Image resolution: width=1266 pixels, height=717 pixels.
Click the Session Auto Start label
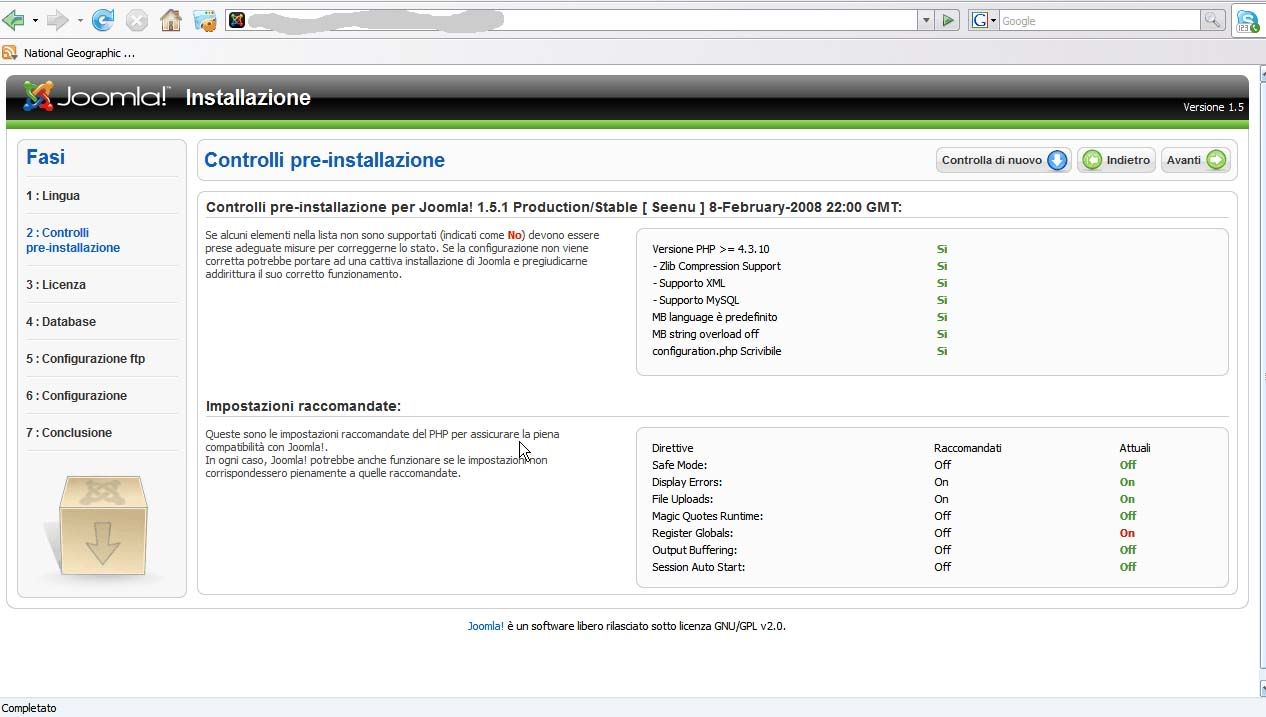click(698, 567)
